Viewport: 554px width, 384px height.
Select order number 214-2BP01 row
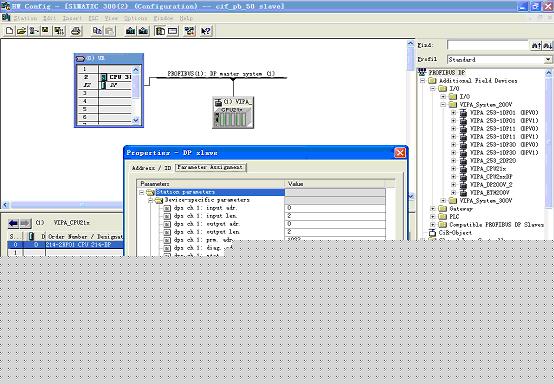coord(65,244)
